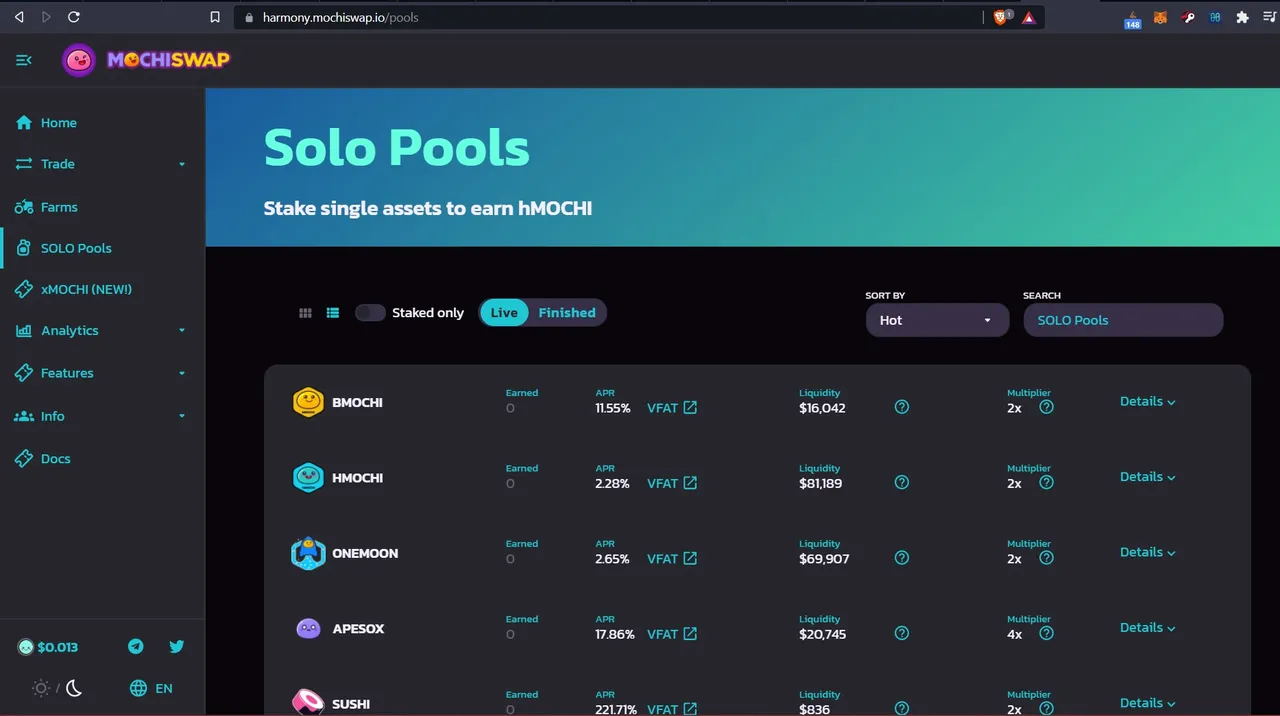The image size is (1280, 716).
Task: Expand Details for APESOX pool
Action: [1147, 628]
